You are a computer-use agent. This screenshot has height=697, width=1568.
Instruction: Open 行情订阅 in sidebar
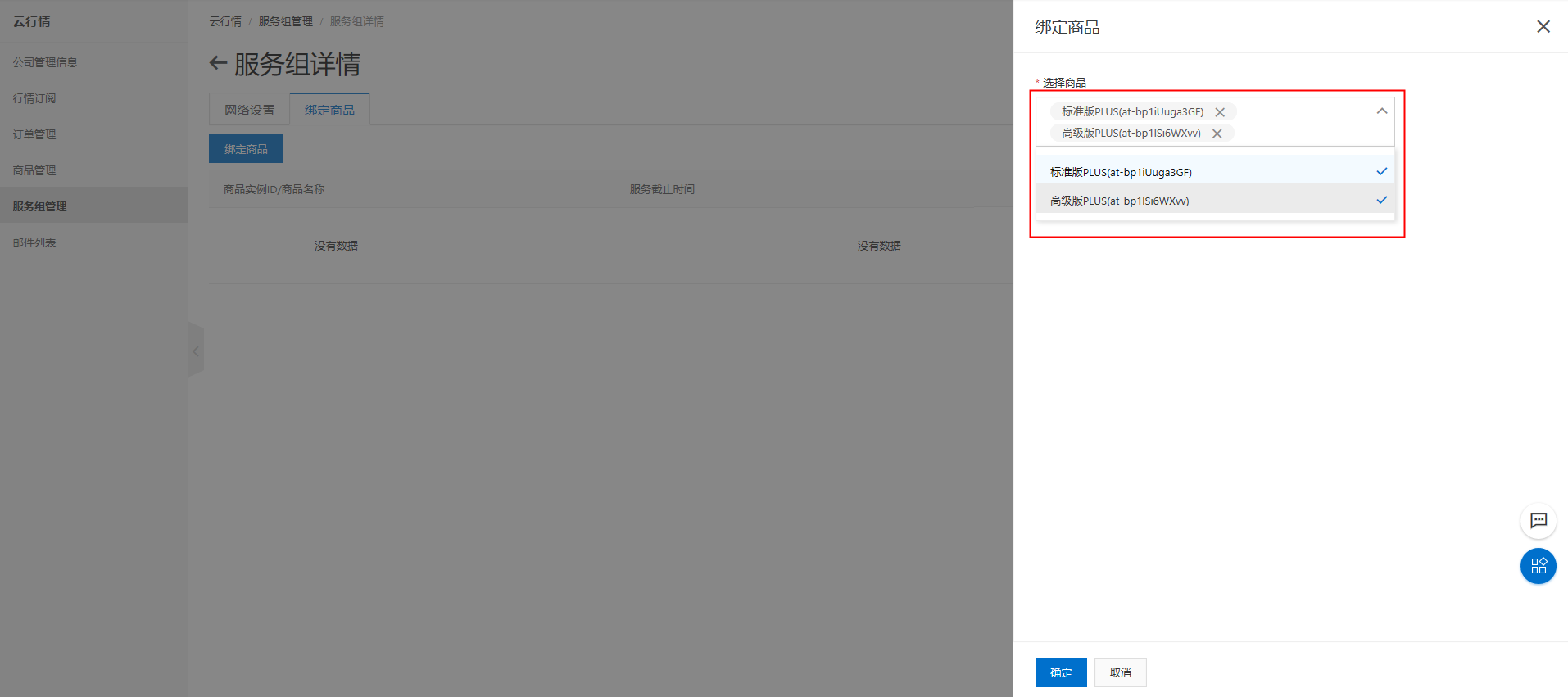[34, 98]
